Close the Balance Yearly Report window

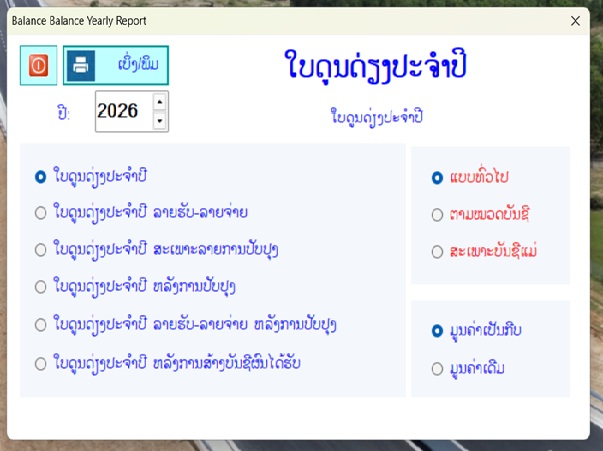(x=575, y=19)
